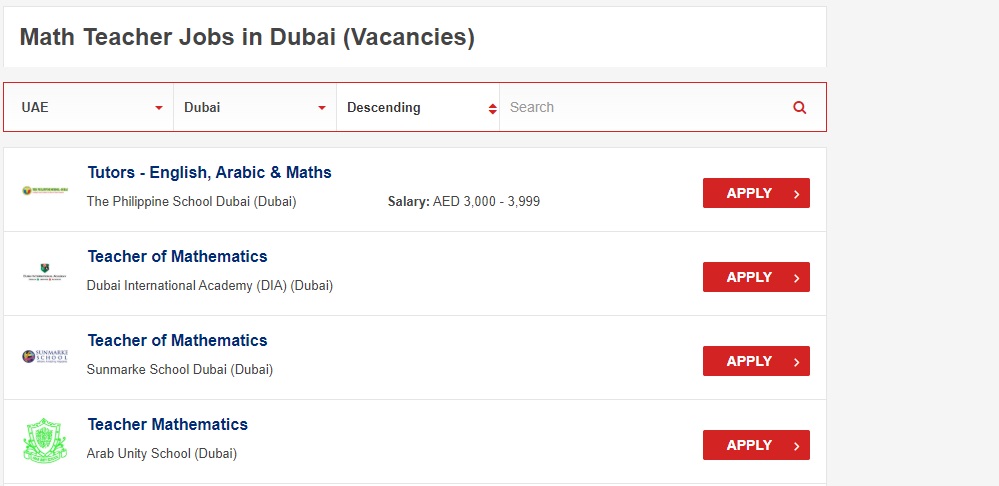Click chevron arrow on first Apply button
The width and height of the screenshot is (999, 486).
[796, 194]
